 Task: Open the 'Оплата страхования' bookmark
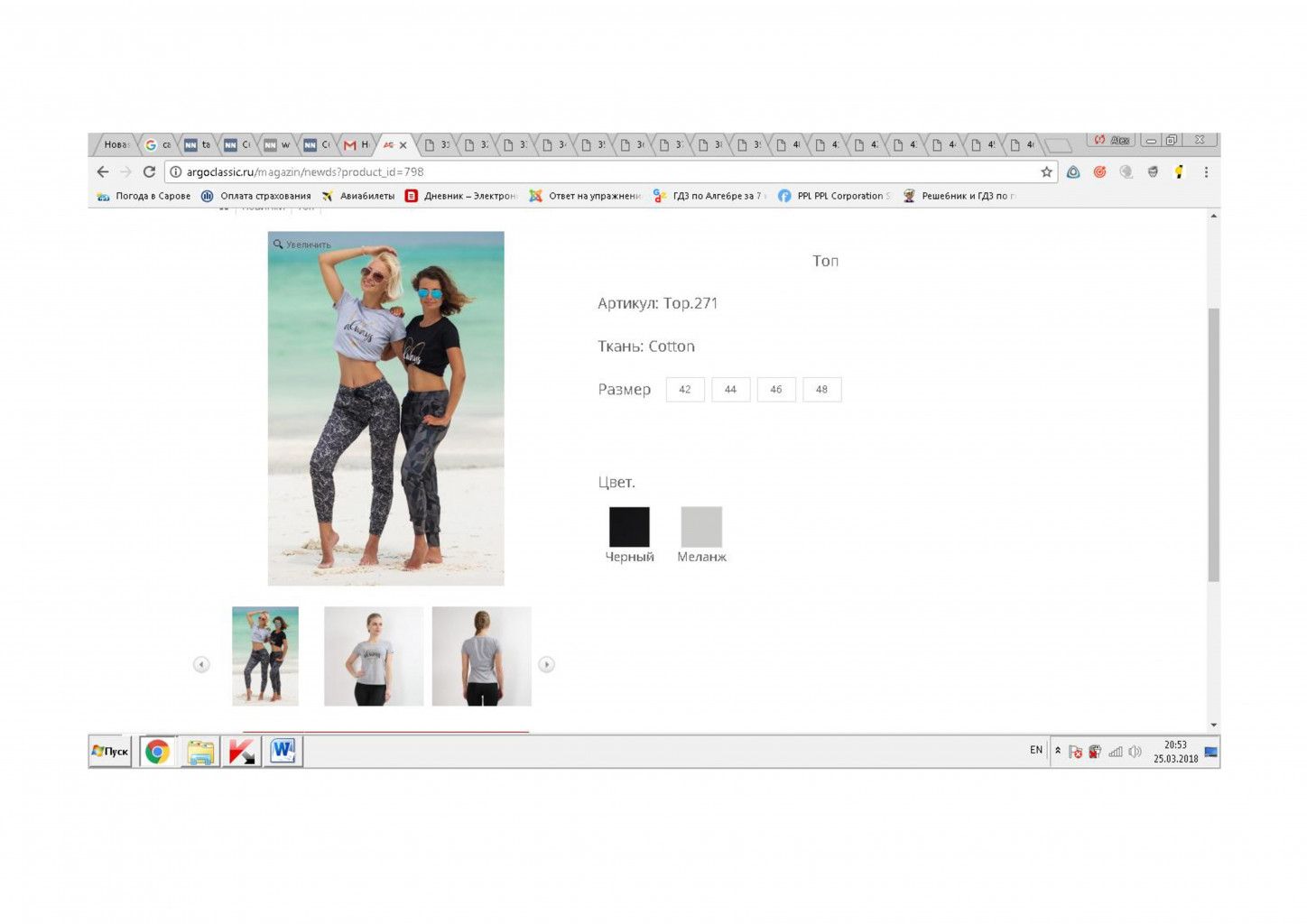click(x=255, y=196)
